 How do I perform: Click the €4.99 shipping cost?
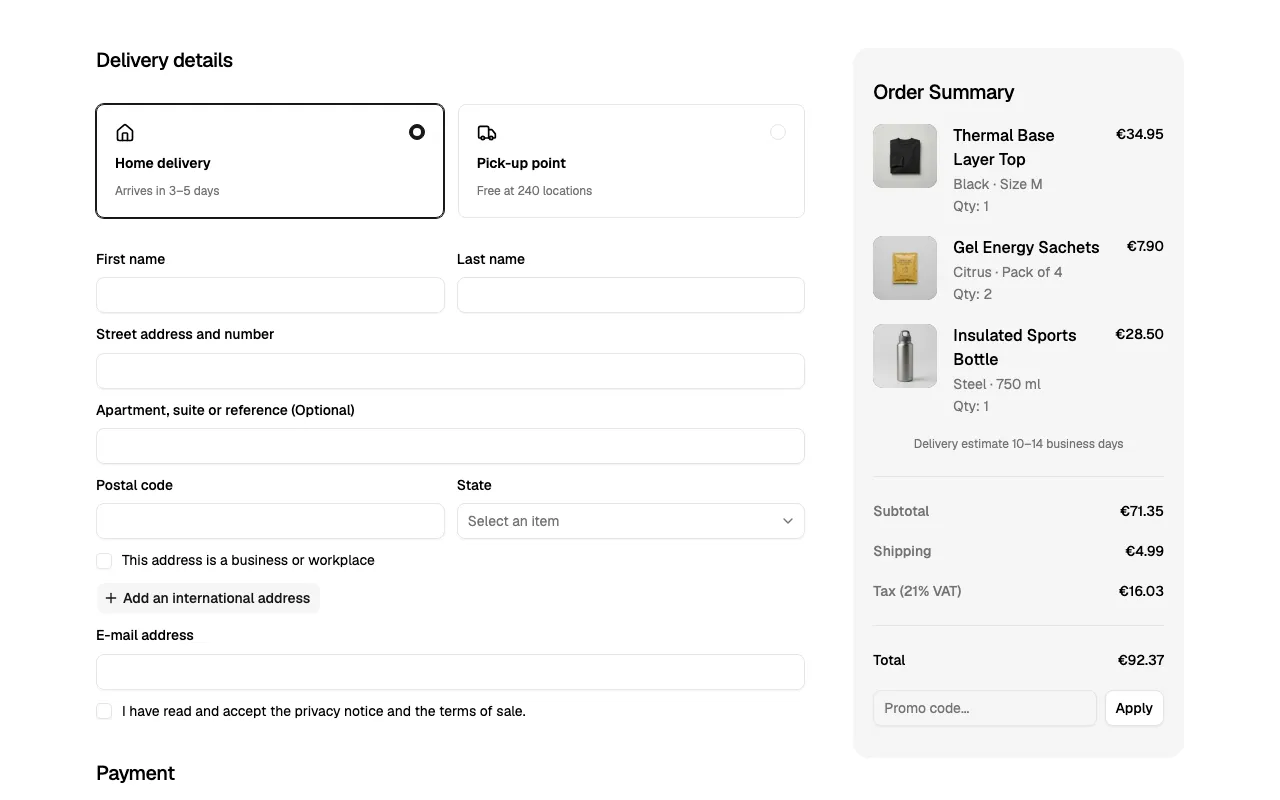click(x=1144, y=551)
